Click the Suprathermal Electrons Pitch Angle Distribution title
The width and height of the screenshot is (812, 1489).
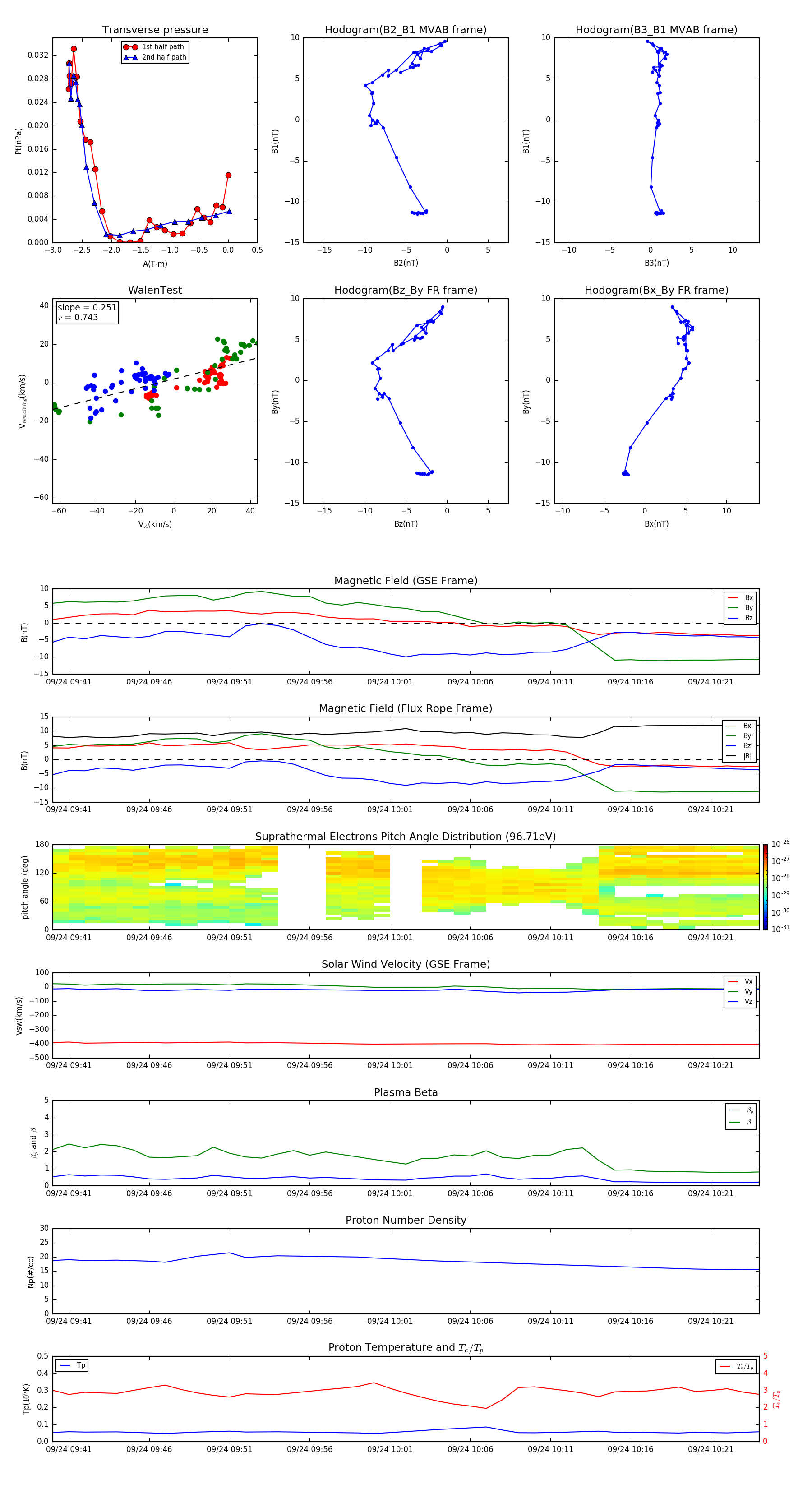[406, 837]
